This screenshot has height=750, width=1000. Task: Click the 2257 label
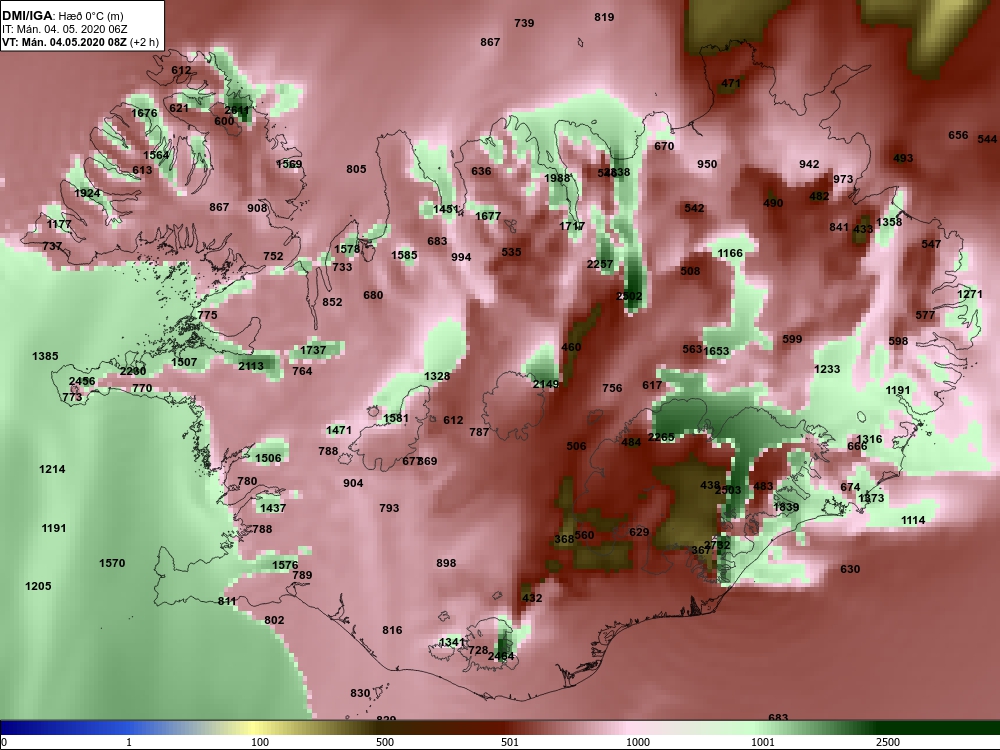(x=600, y=264)
